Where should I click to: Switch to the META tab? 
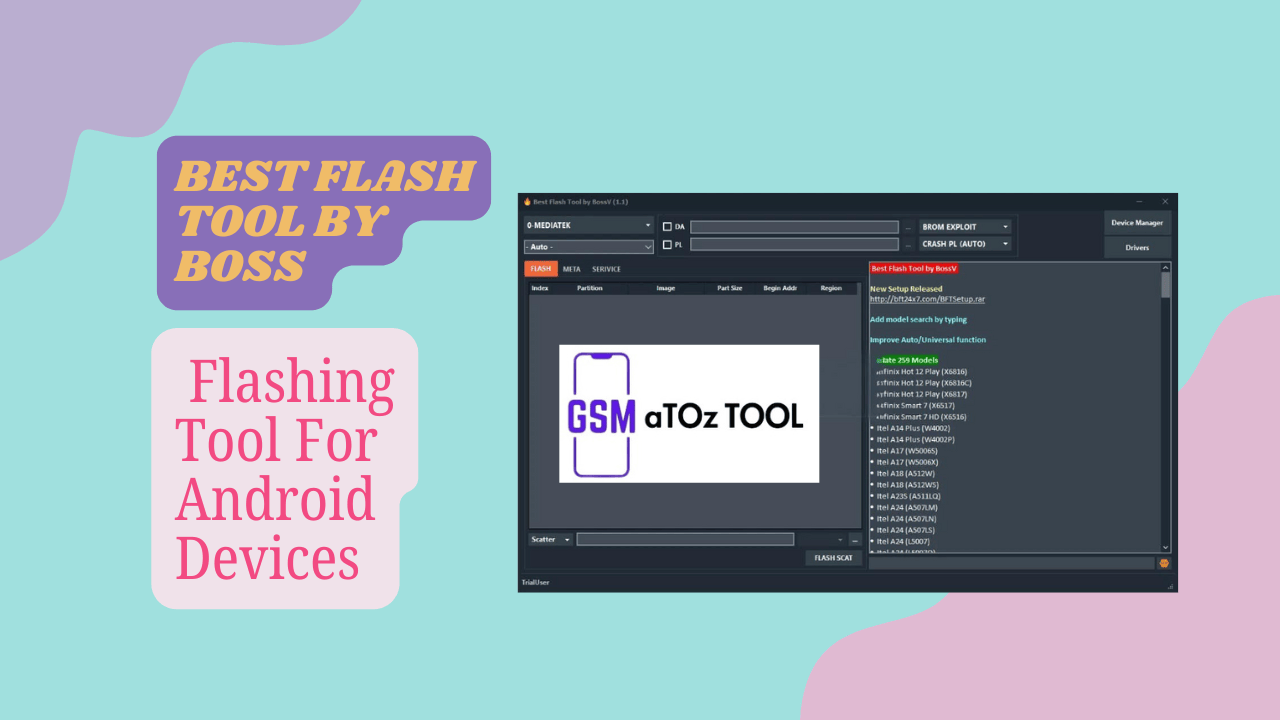point(571,268)
